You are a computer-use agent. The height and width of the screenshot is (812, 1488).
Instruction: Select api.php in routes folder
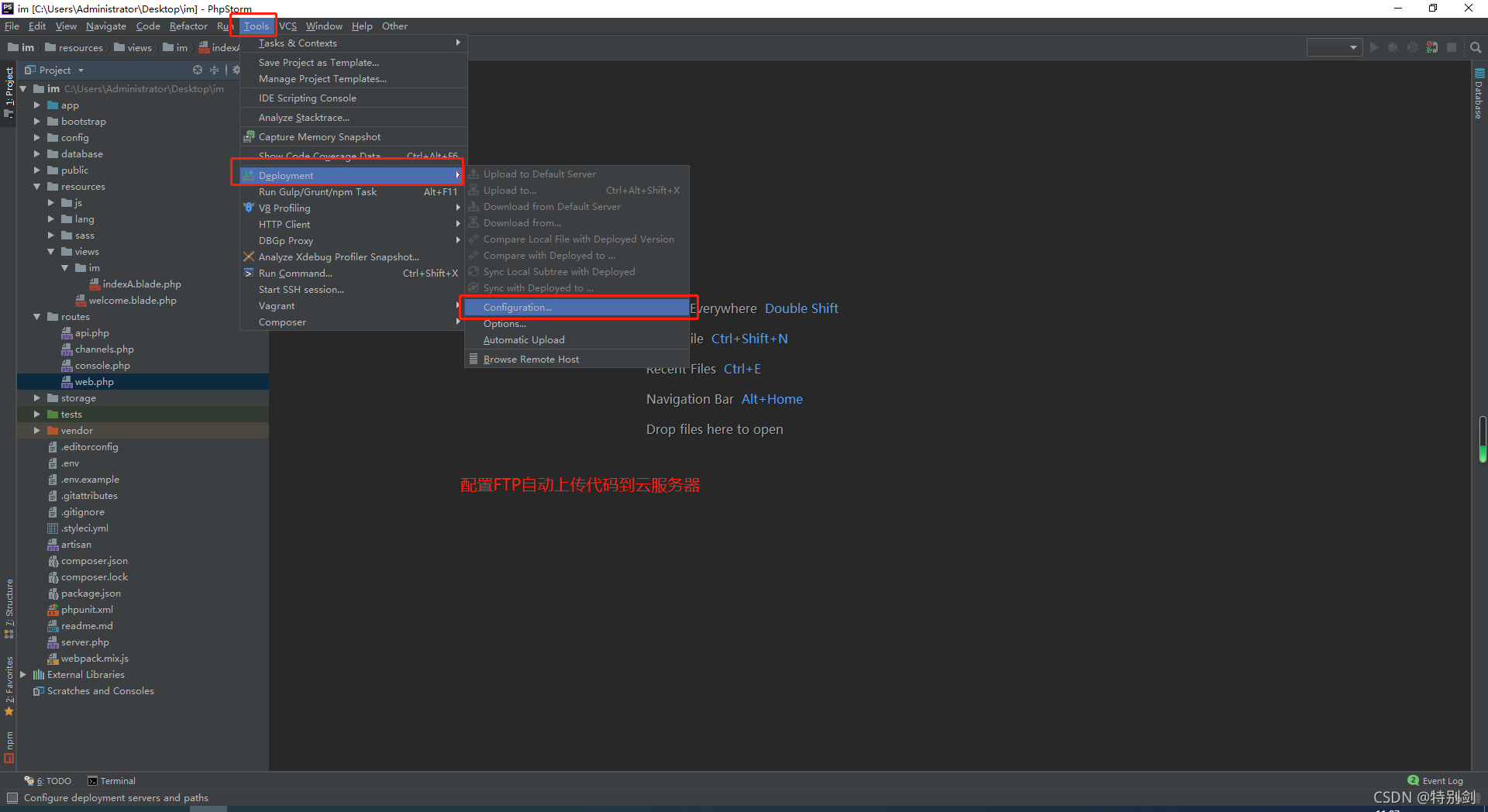click(91, 333)
